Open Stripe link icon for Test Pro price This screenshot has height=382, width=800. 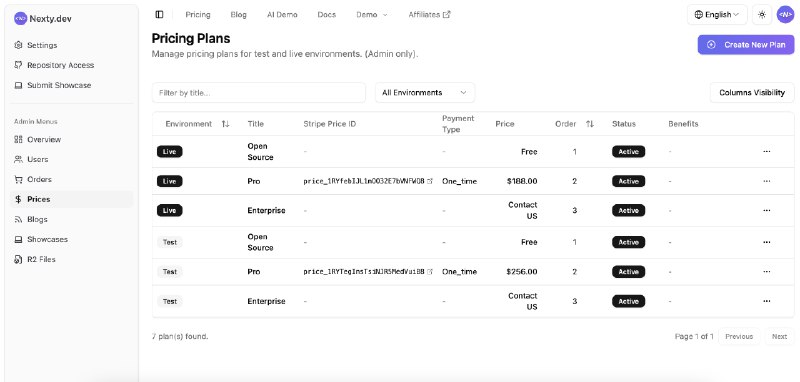tap(430, 272)
